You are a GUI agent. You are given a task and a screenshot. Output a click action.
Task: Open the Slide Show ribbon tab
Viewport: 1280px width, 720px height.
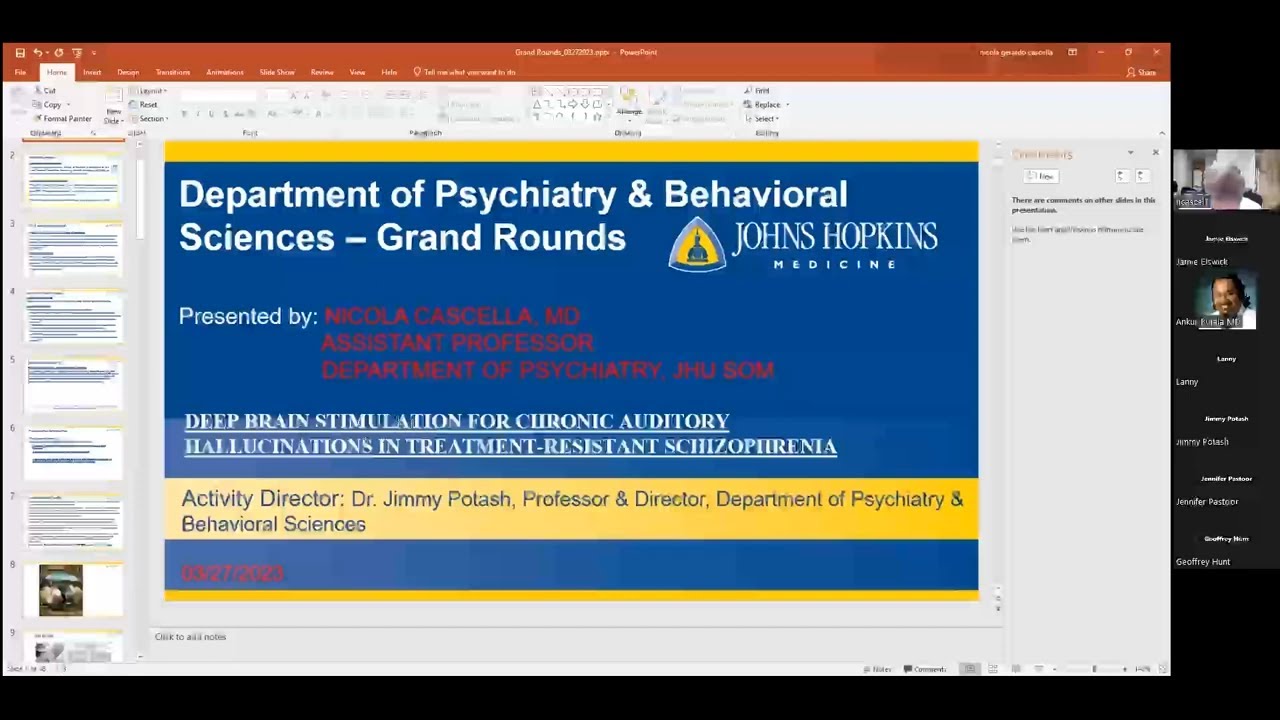pyautogui.click(x=277, y=72)
